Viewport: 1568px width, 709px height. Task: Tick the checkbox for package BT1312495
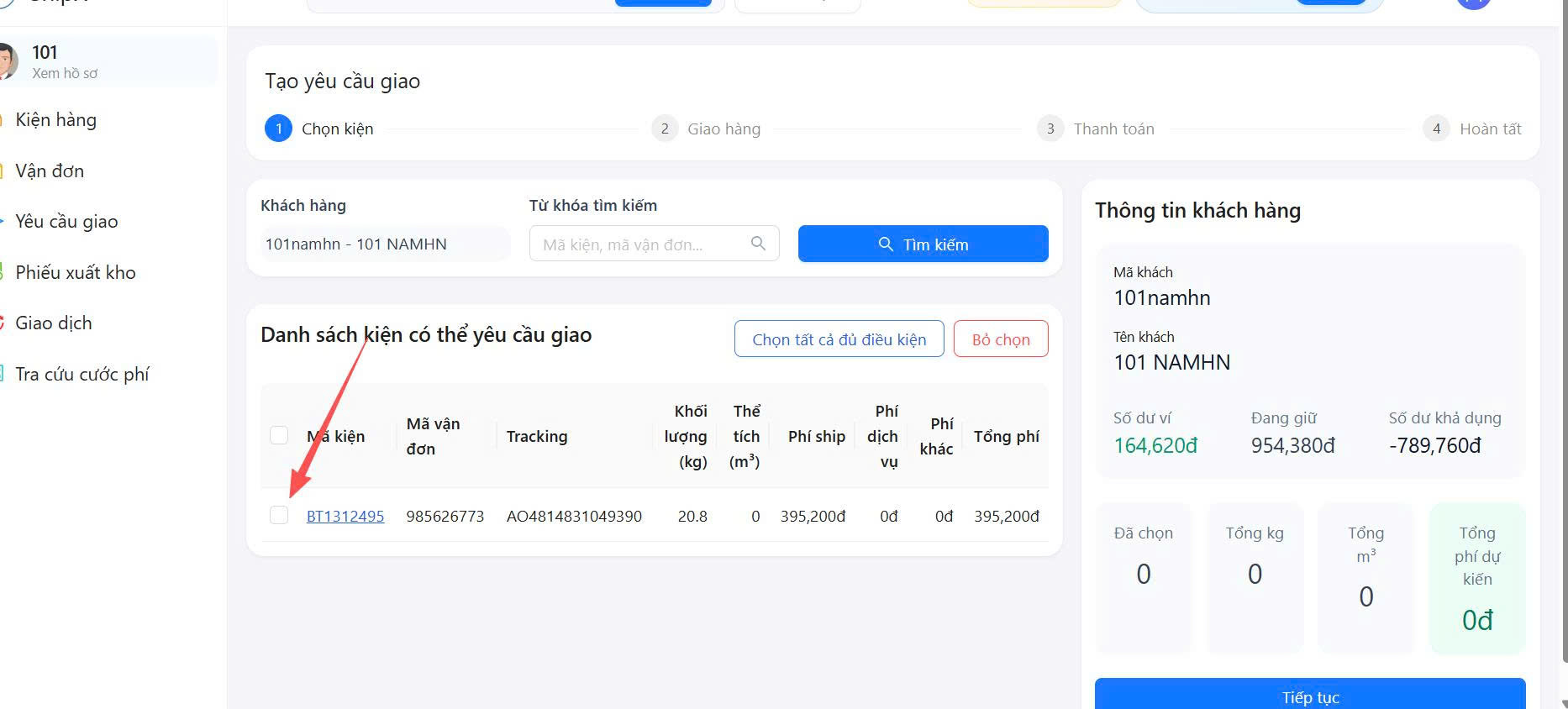point(279,515)
